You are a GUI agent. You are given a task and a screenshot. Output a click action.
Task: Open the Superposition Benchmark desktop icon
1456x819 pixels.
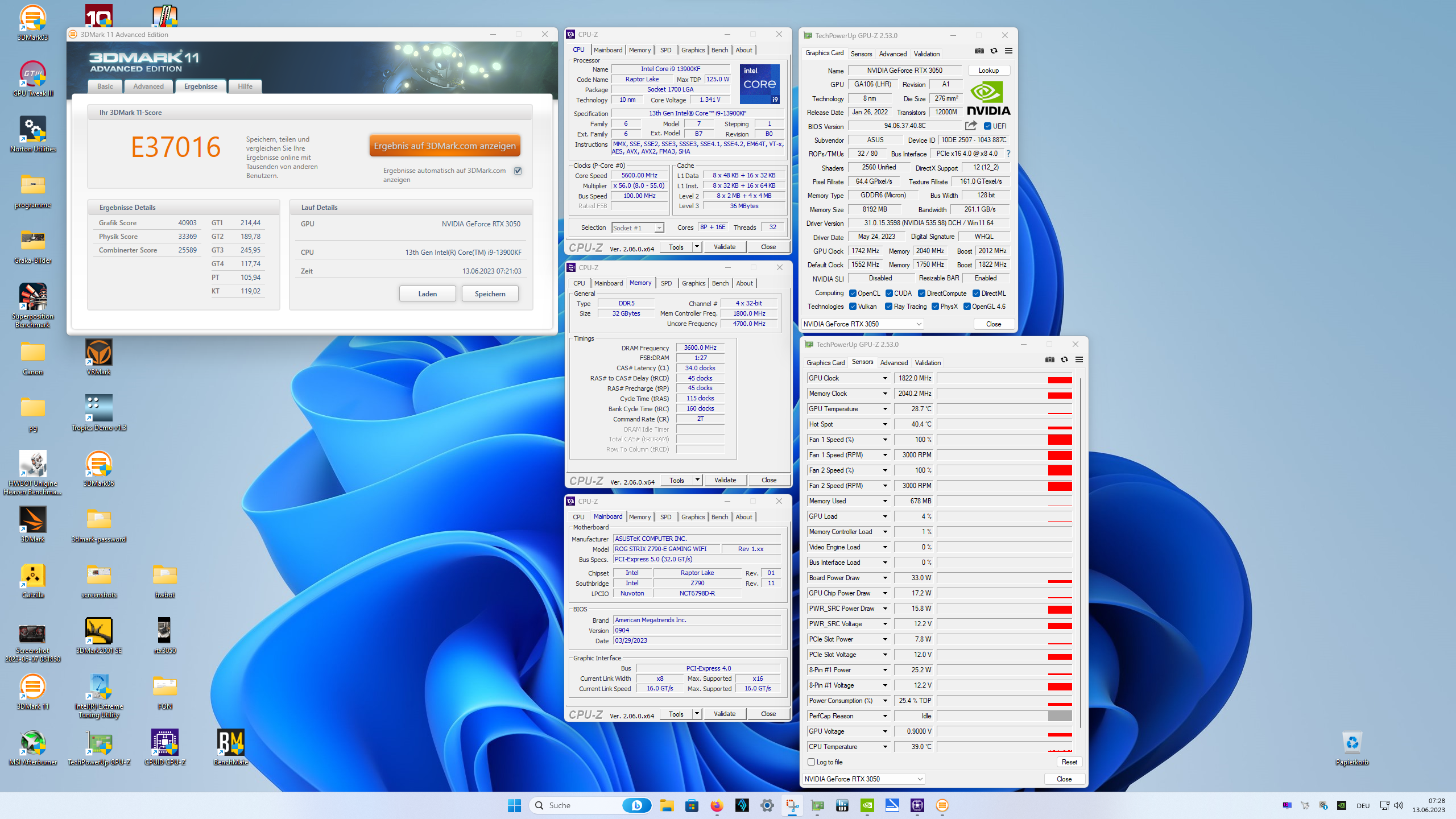pos(32,305)
